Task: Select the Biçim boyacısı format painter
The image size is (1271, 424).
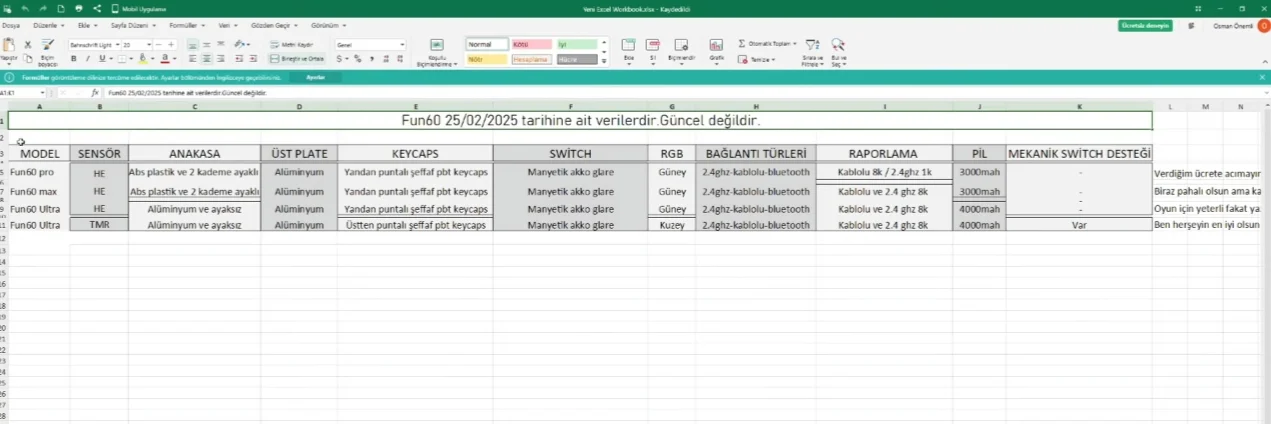Action: click(48, 51)
